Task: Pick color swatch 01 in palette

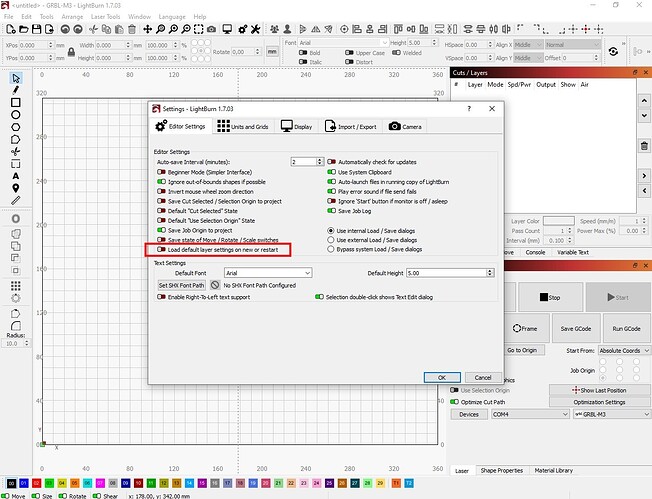Action: pyautogui.click(x=24, y=483)
